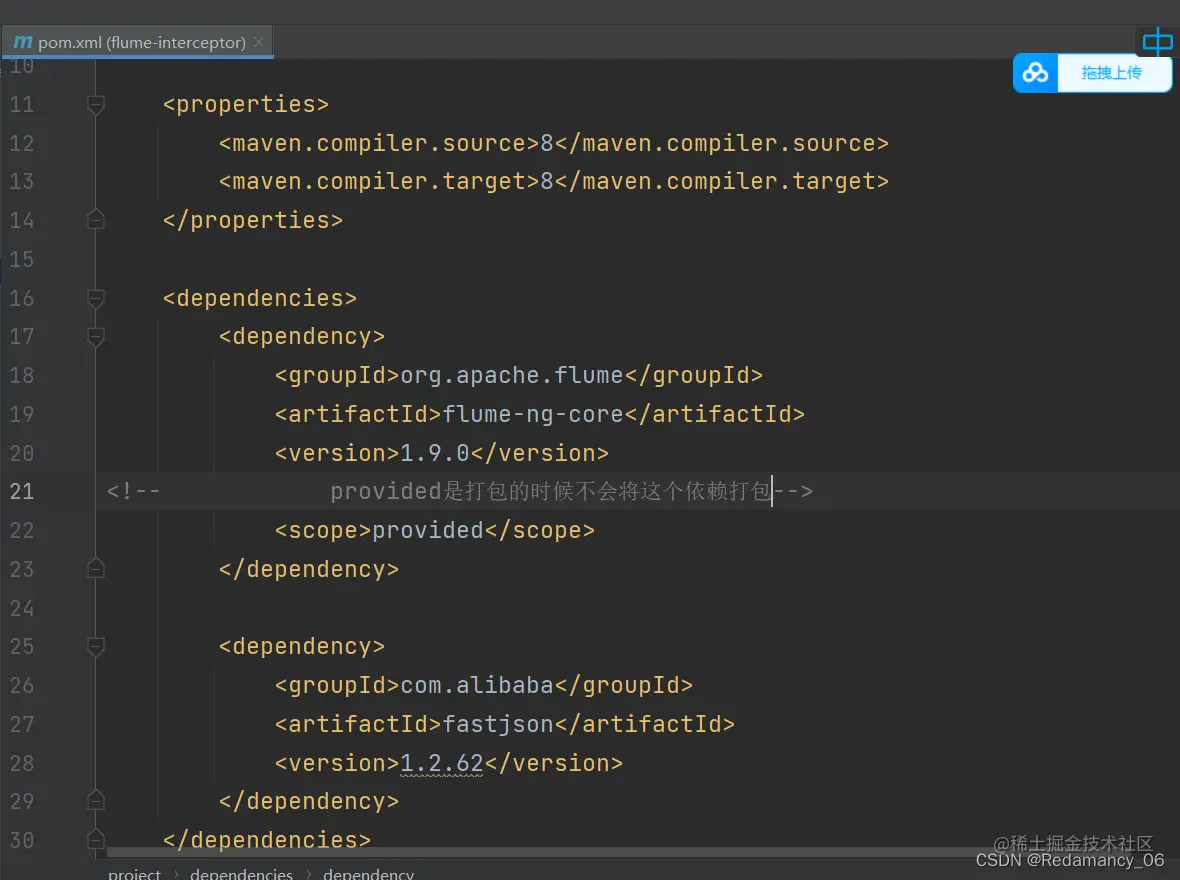Click the </dependencies> closing tag
The height and width of the screenshot is (880, 1180).
(267, 840)
